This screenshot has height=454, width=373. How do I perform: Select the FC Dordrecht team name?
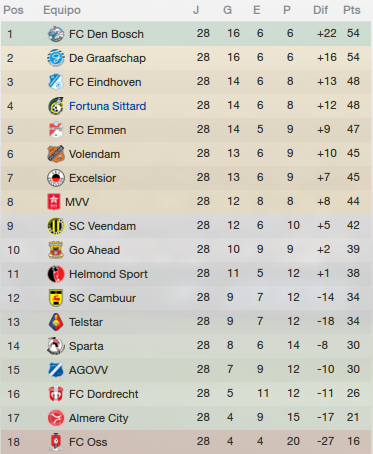(103, 394)
